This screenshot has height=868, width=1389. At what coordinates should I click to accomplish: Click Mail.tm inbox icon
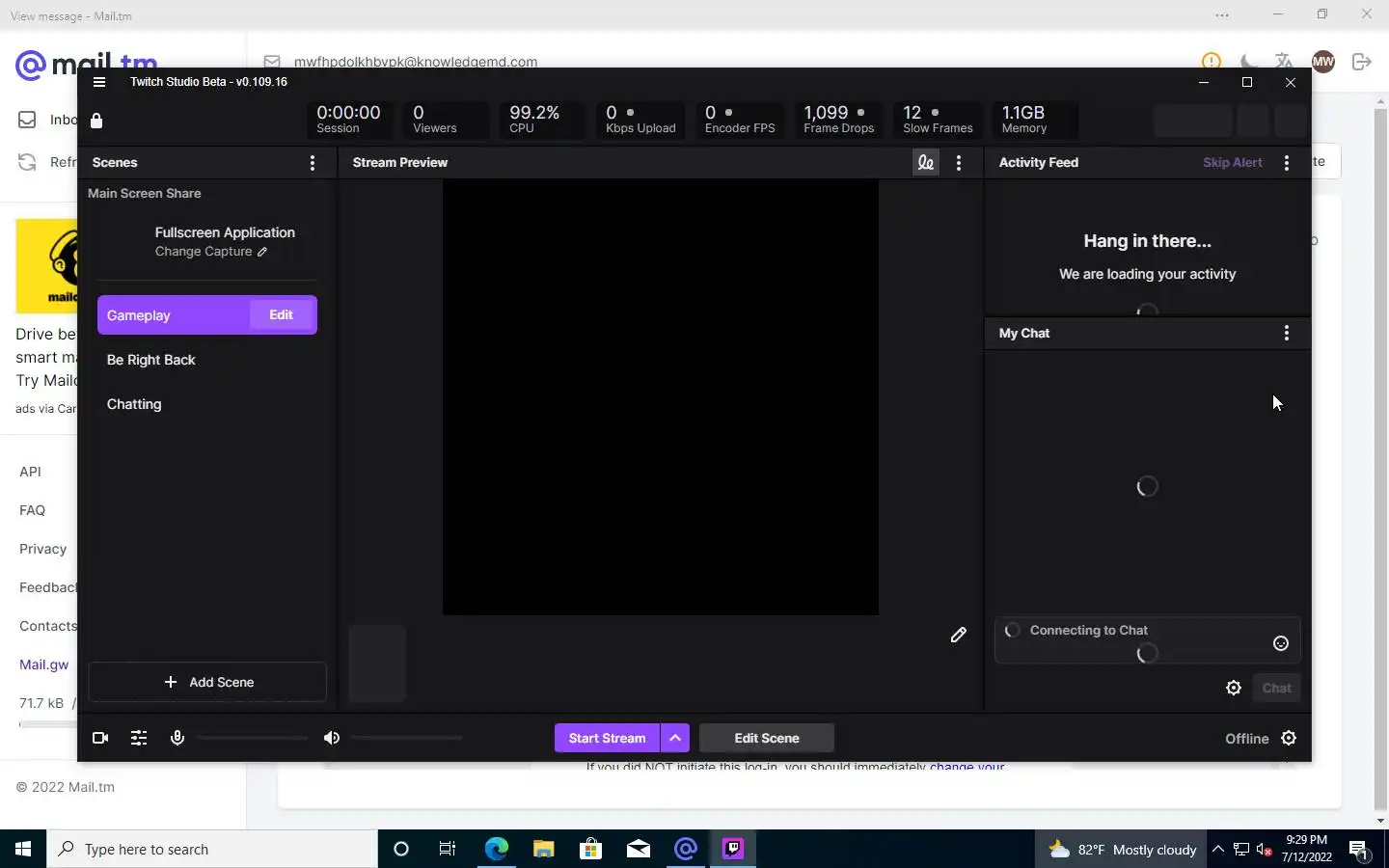click(27, 120)
